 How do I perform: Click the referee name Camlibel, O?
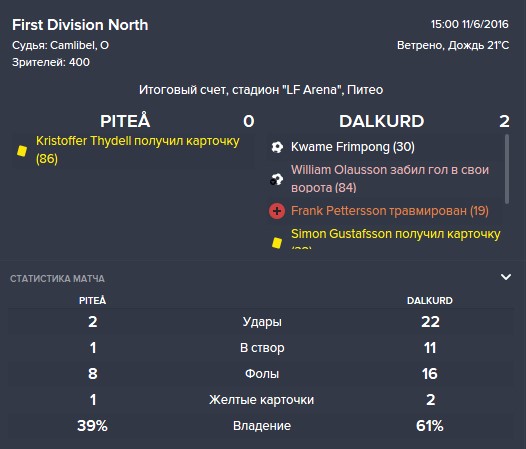click(80, 45)
